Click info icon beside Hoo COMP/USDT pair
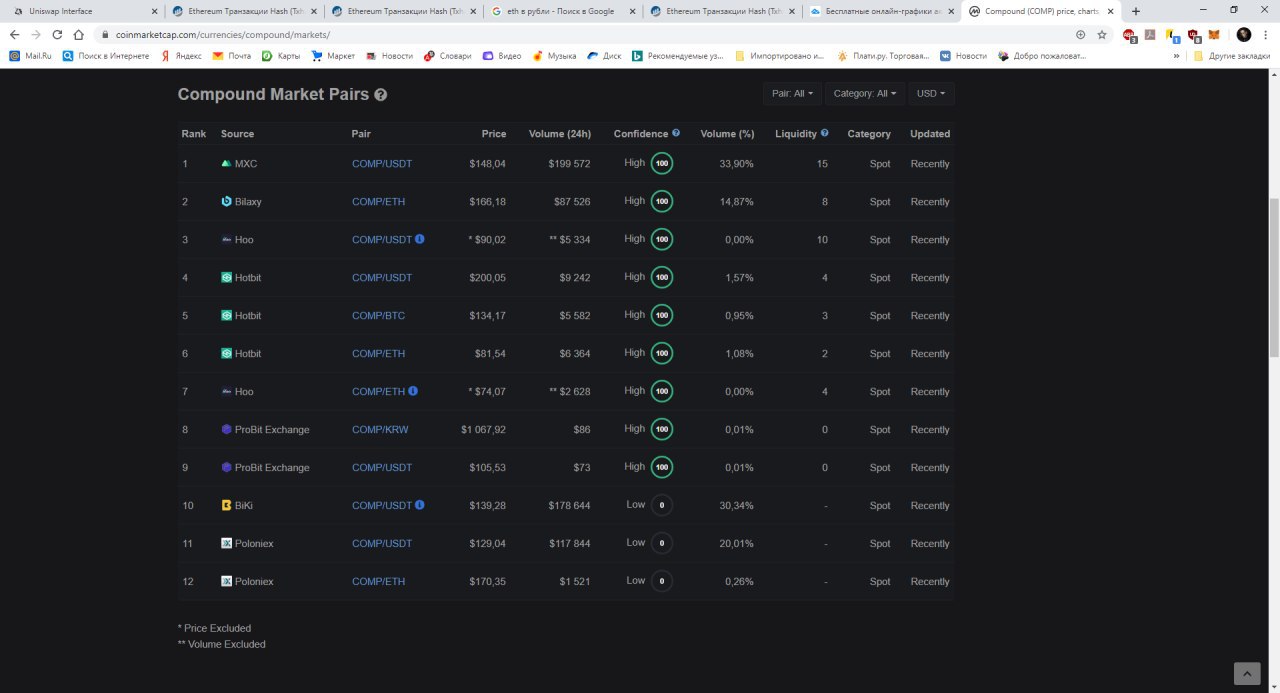The width and height of the screenshot is (1280, 693). point(419,239)
